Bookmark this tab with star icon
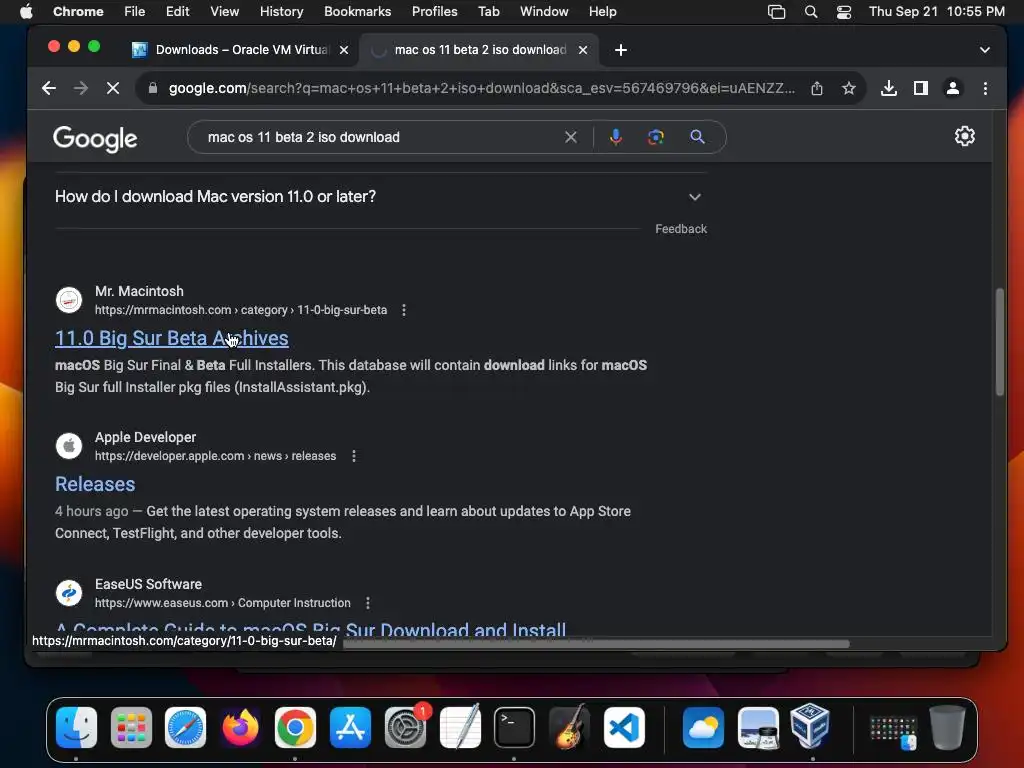The height and width of the screenshot is (768, 1024). point(848,88)
